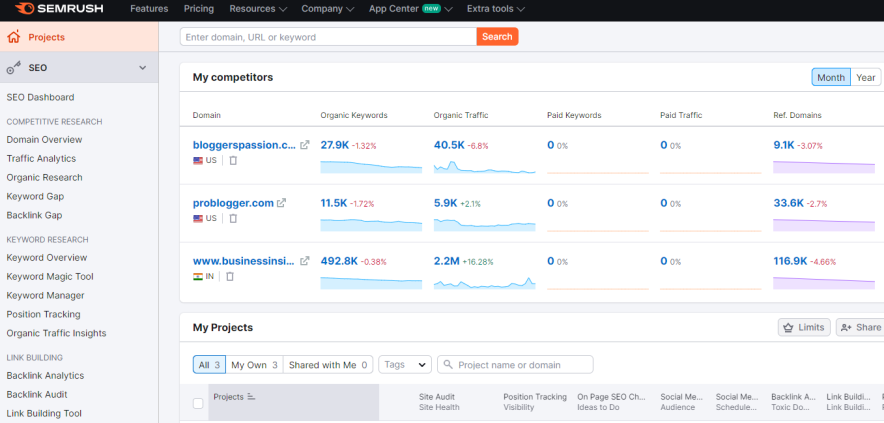Viewport: 884px width, 423px height.
Task: Open the problogger.com domain link
Action: click(x=233, y=203)
